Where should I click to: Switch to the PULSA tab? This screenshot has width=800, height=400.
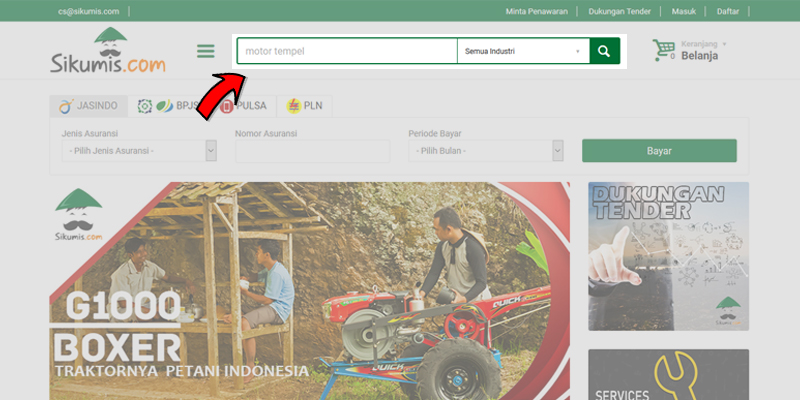(243, 106)
